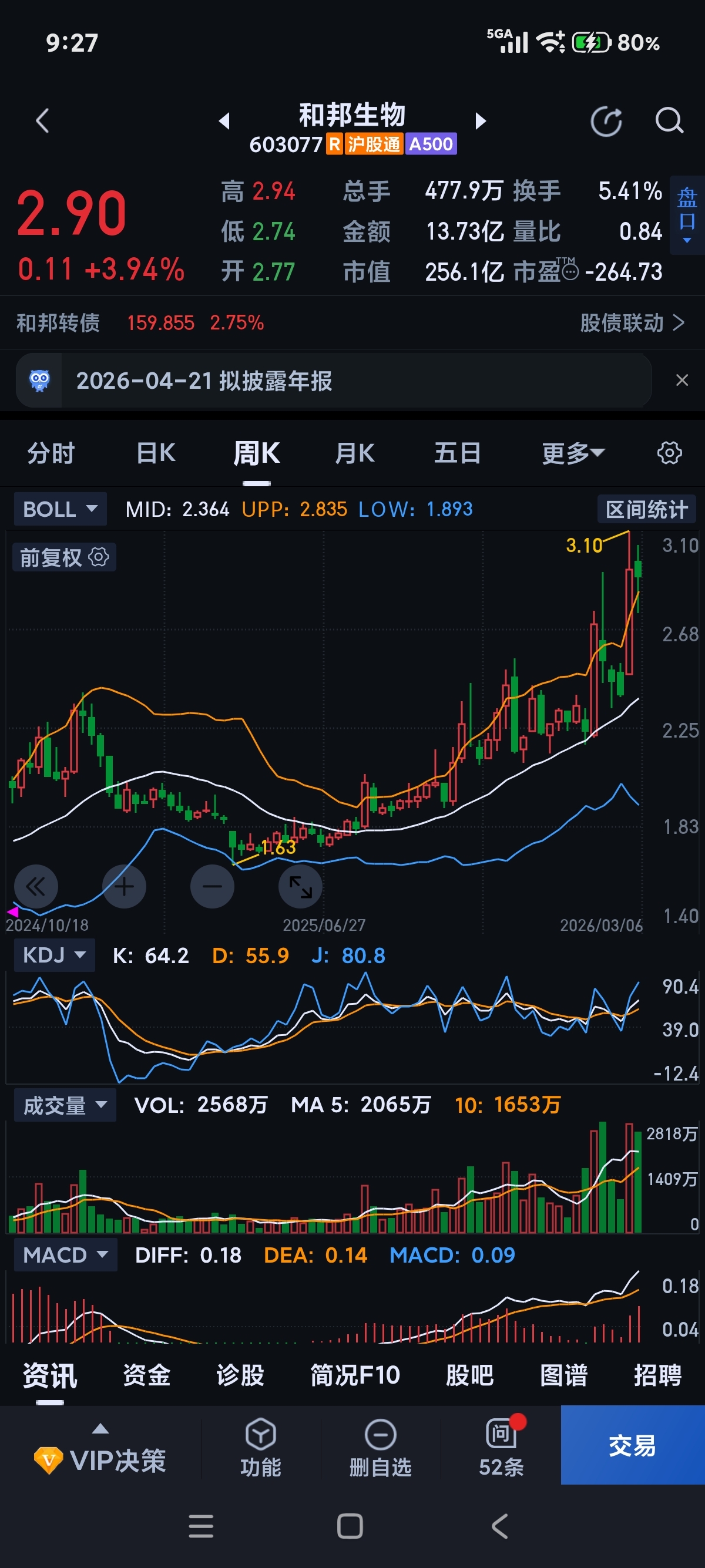Viewport: 705px width, 1568px height.
Task: Select the 资金 tab
Action: [x=146, y=1375]
